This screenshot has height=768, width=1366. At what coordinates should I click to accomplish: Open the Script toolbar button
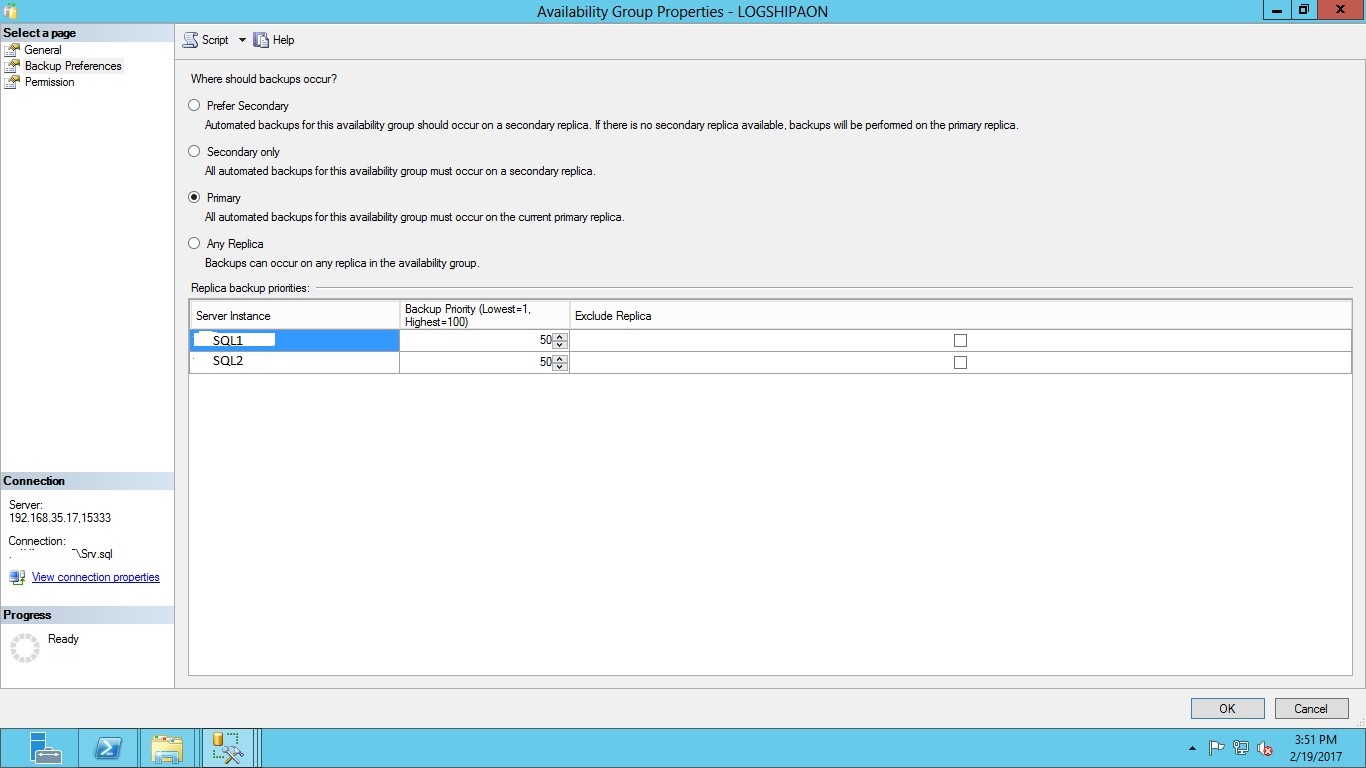click(x=205, y=40)
